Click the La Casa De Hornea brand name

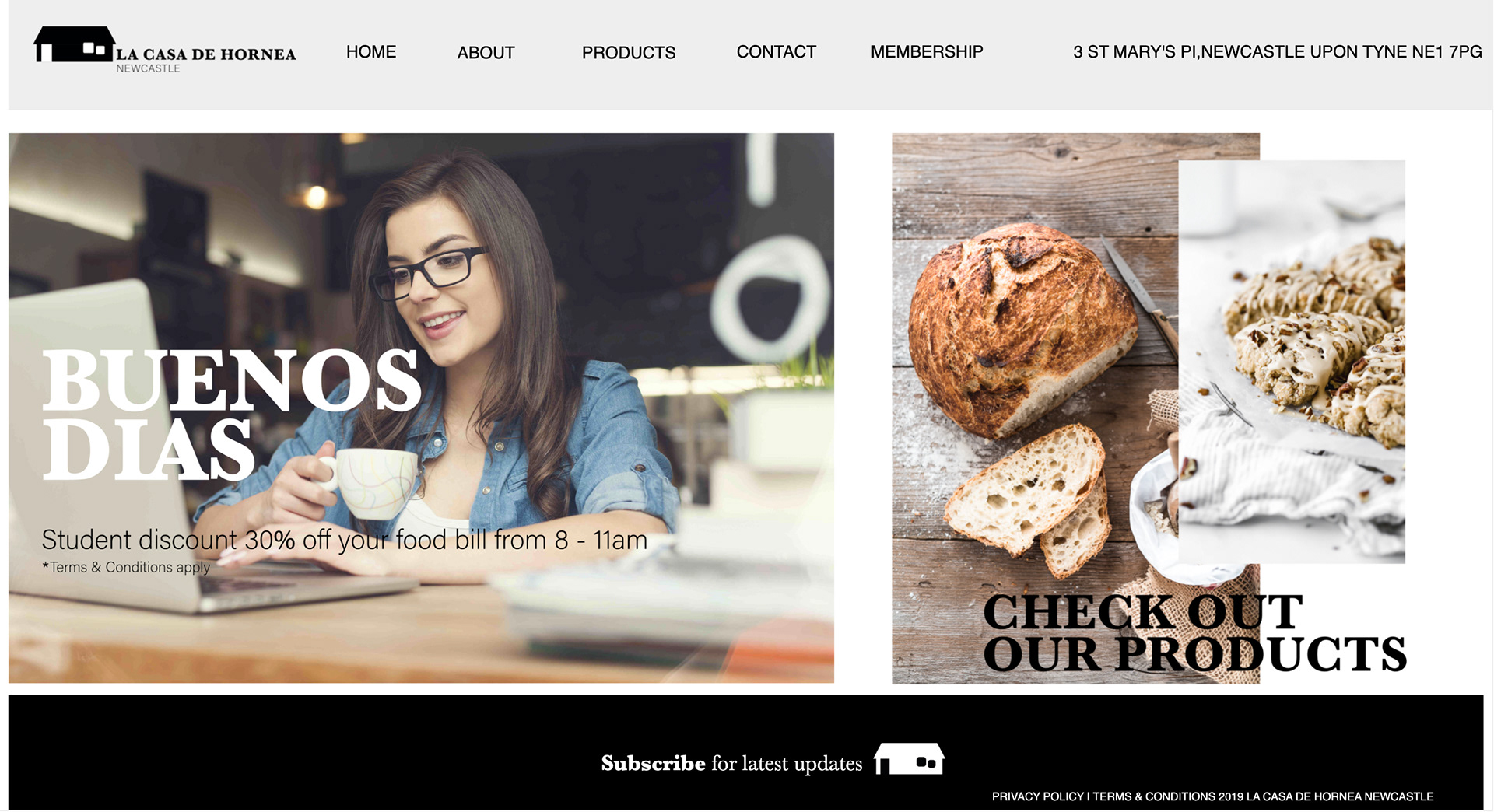[x=206, y=54]
